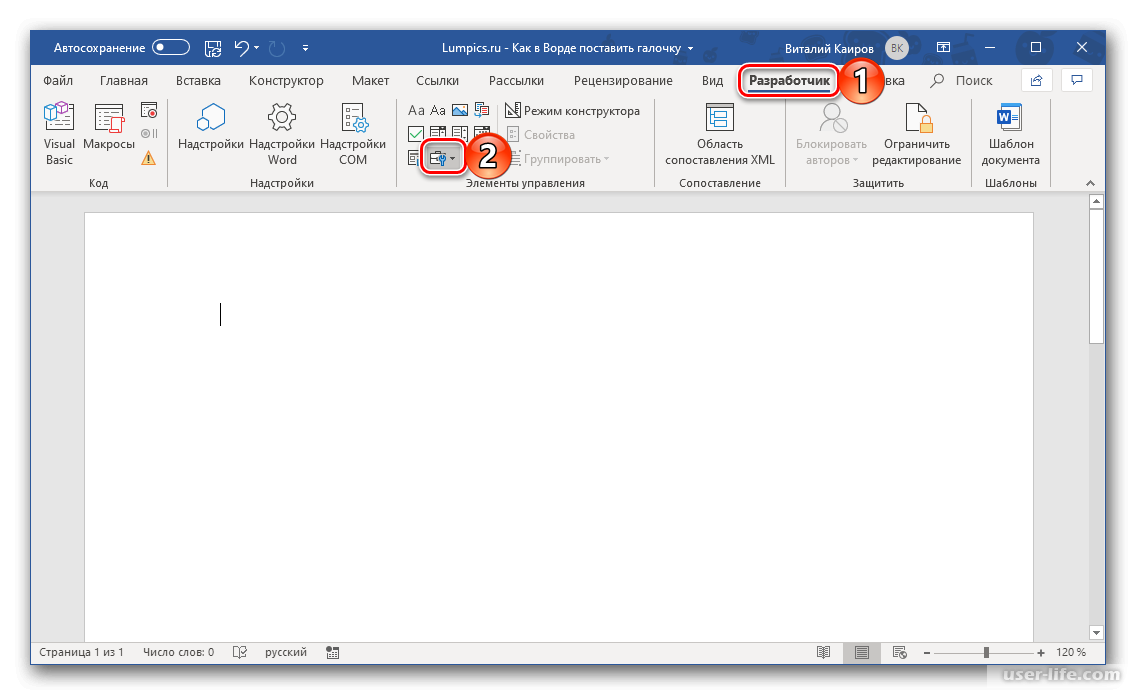Click macro recording icon in status bar
Viewport: 1136px width, 695px height.
coord(333,652)
